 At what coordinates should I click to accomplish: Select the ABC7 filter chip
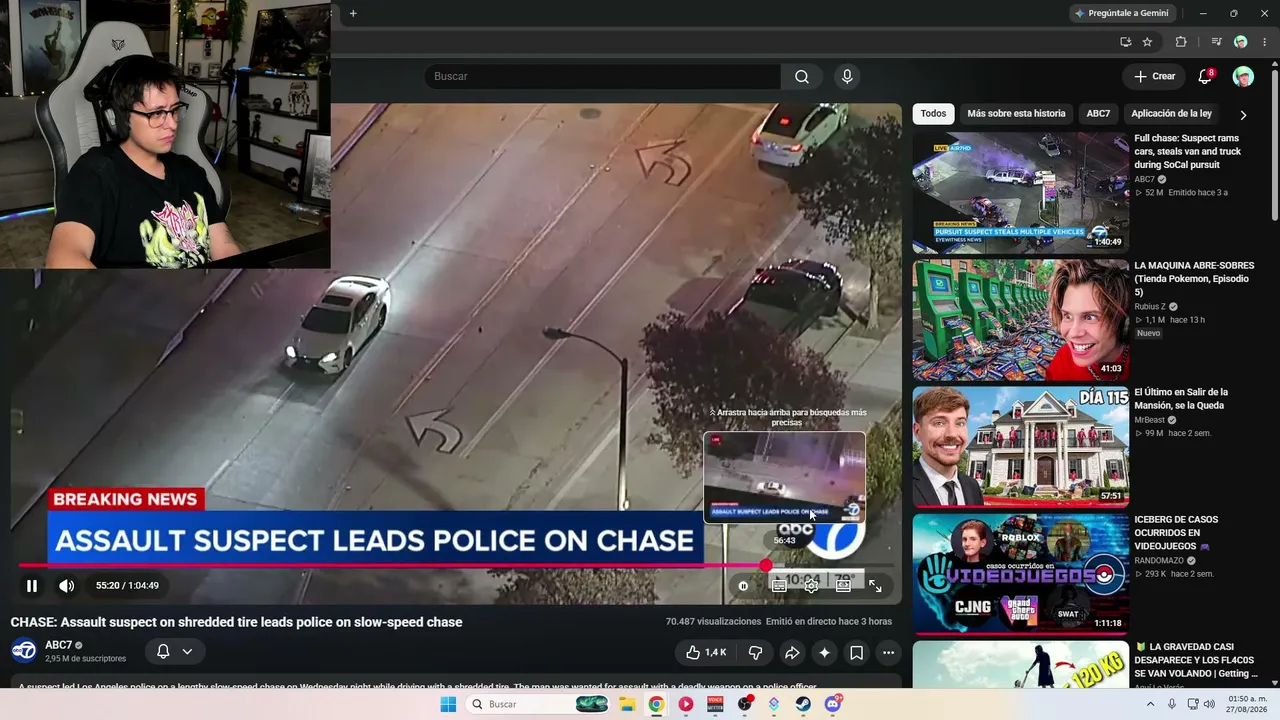coord(1098,114)
